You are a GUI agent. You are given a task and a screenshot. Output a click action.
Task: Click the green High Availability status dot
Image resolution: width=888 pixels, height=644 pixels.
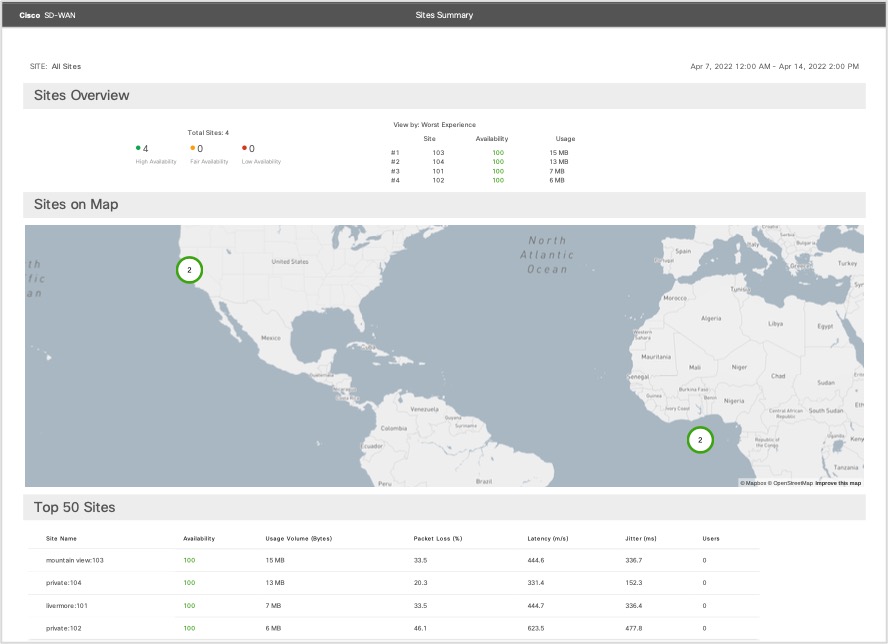pyautogui.click(x=138, y=148)
